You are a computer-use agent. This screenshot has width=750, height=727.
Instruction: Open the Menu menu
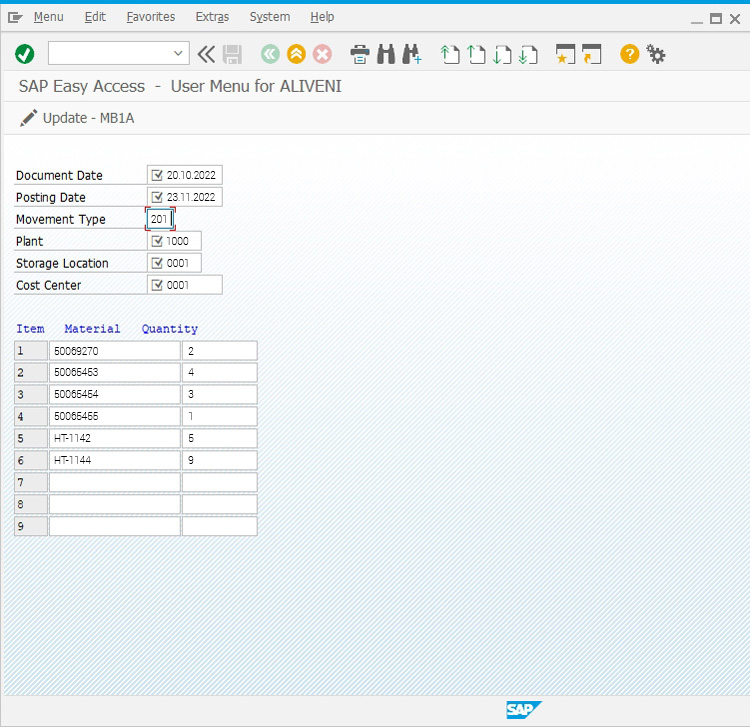pos(49,17)
